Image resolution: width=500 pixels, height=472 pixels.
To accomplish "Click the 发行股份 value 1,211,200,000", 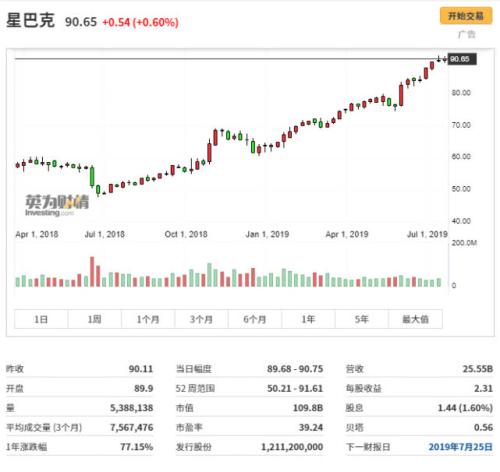I will 292,447.
